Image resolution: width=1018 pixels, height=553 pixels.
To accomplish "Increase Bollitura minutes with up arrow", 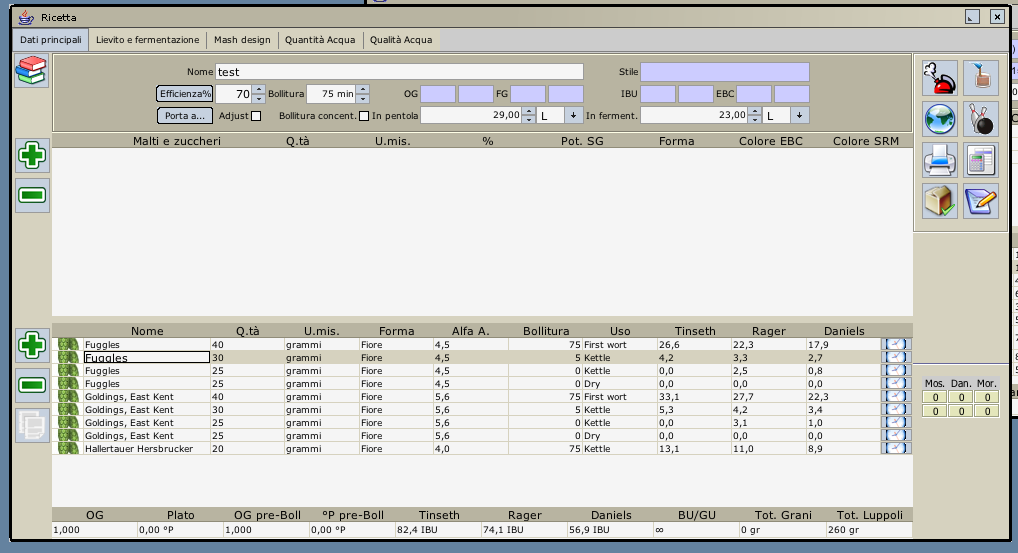I will tap(364, 90).
